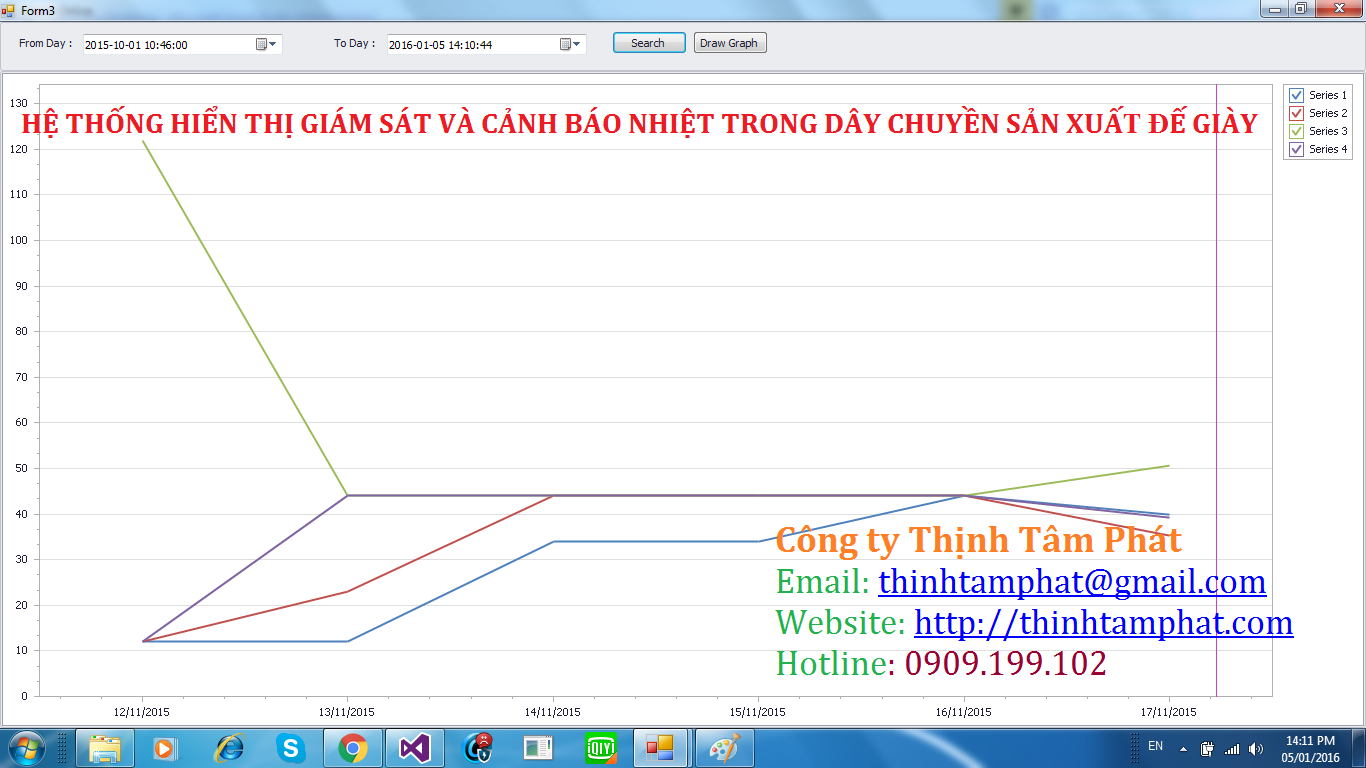Uncheck Series 1 in the legend

(x=1297, y=95)
